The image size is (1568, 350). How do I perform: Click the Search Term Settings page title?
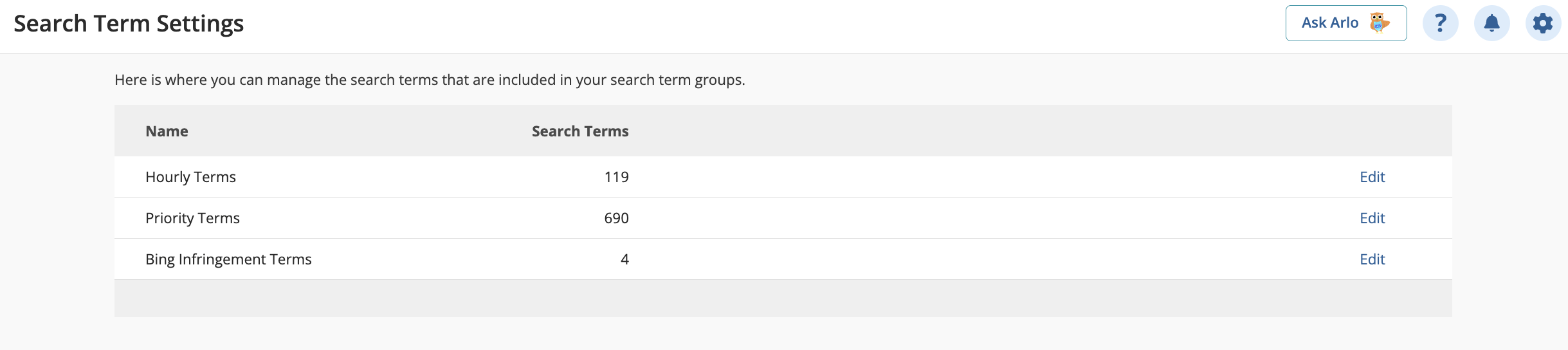click(129, 24)
